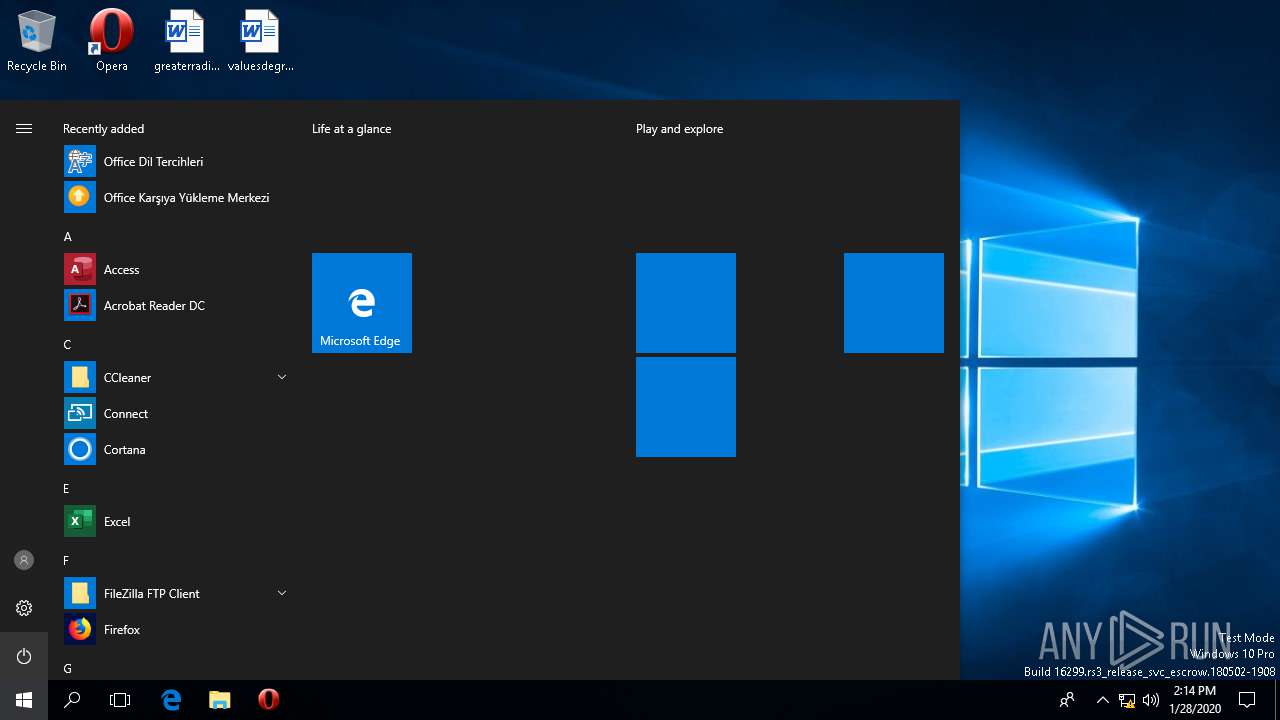Open the CCleaner folder icon
This screenshot has height=720, width=1280.
(x=80, y=378)
